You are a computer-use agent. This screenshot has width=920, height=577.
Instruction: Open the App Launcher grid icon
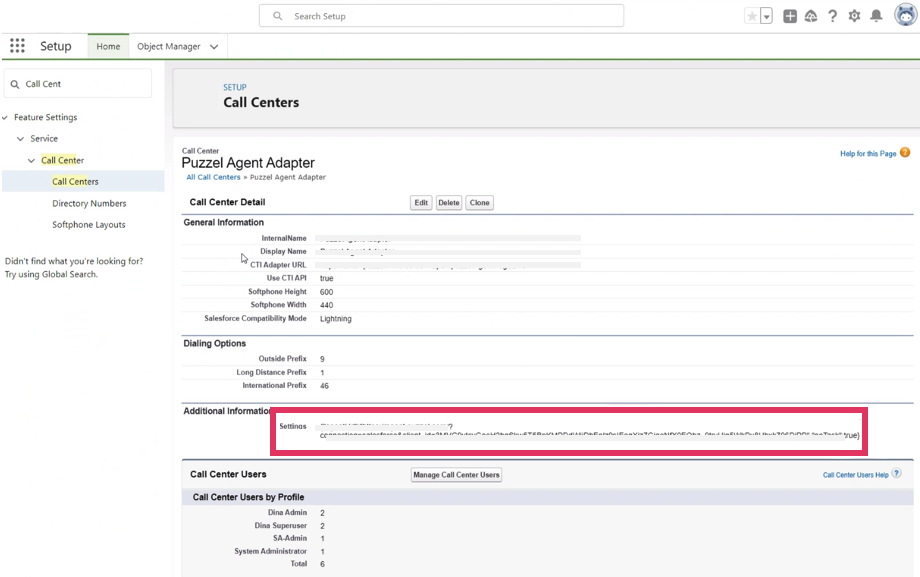point(17,46)
